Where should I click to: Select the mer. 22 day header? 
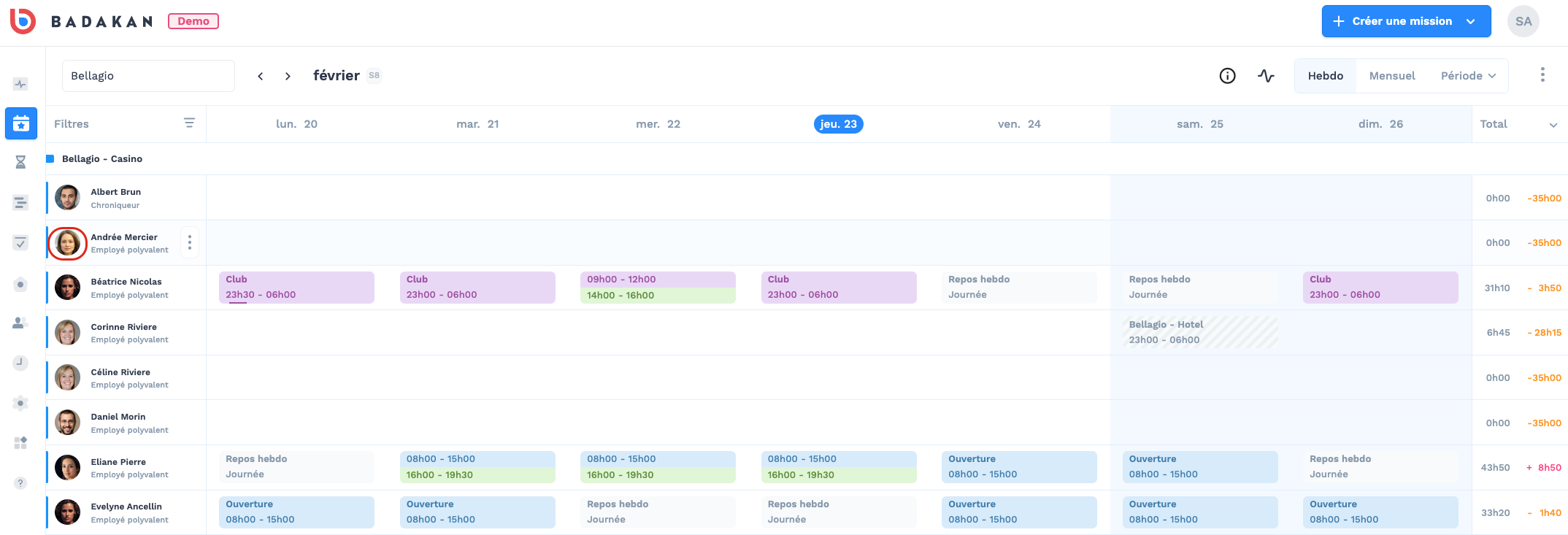658,124
